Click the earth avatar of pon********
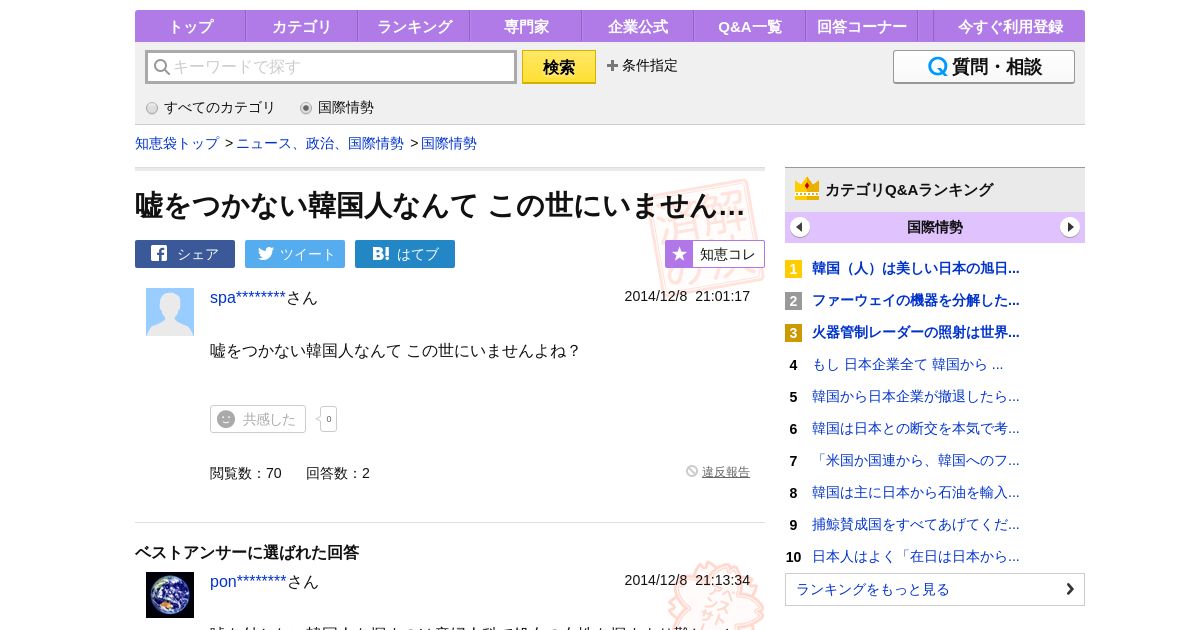The image size is (1200, 630). click(x=170, y=595)
